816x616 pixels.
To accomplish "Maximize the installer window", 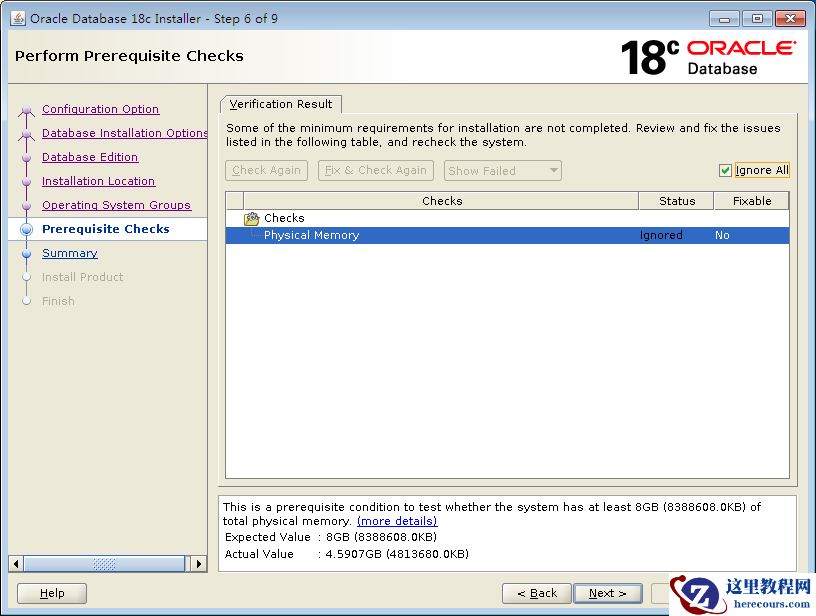I will 757,19.
